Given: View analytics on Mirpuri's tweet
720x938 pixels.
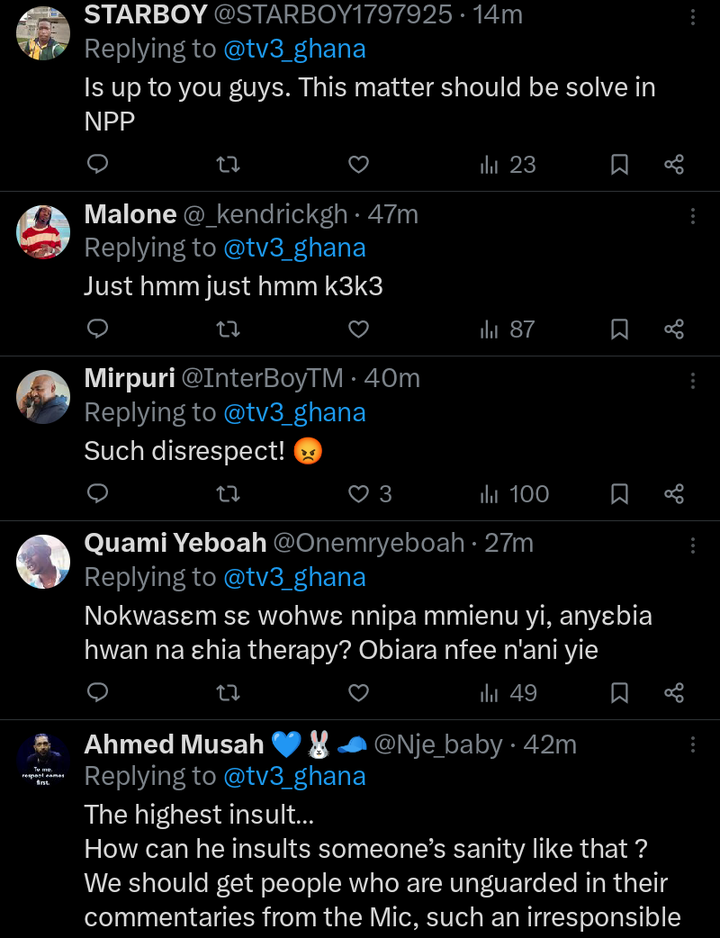Looking at the screenshot, I should click(514, 493).
